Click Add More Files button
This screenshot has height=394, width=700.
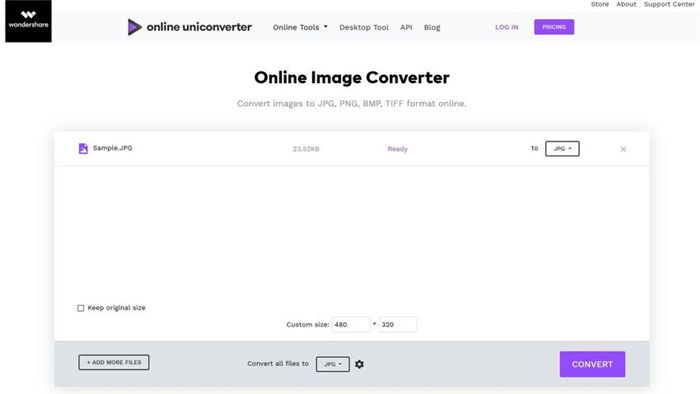114,362
